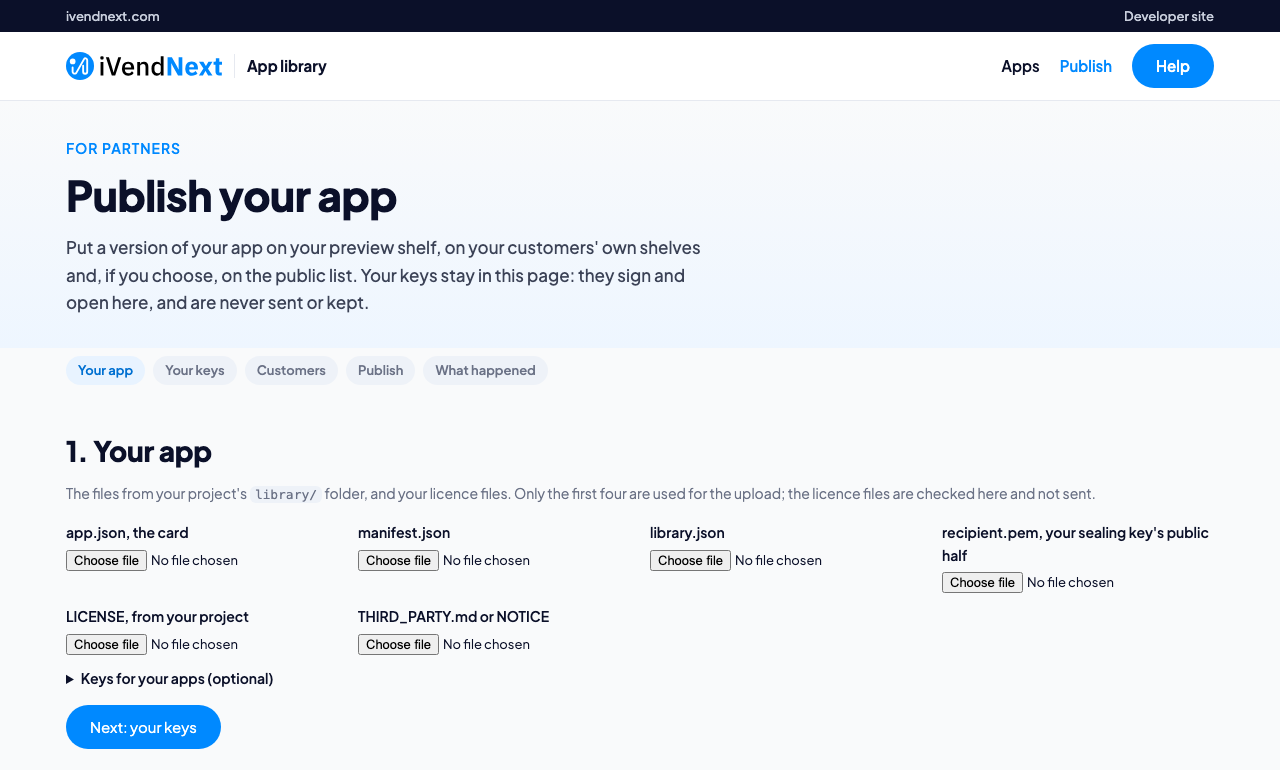This screenshot has height=770, width=1280.
Task: Click the 'recipient.pem, your sealing key's public half' label
Action: [1076, 543]
